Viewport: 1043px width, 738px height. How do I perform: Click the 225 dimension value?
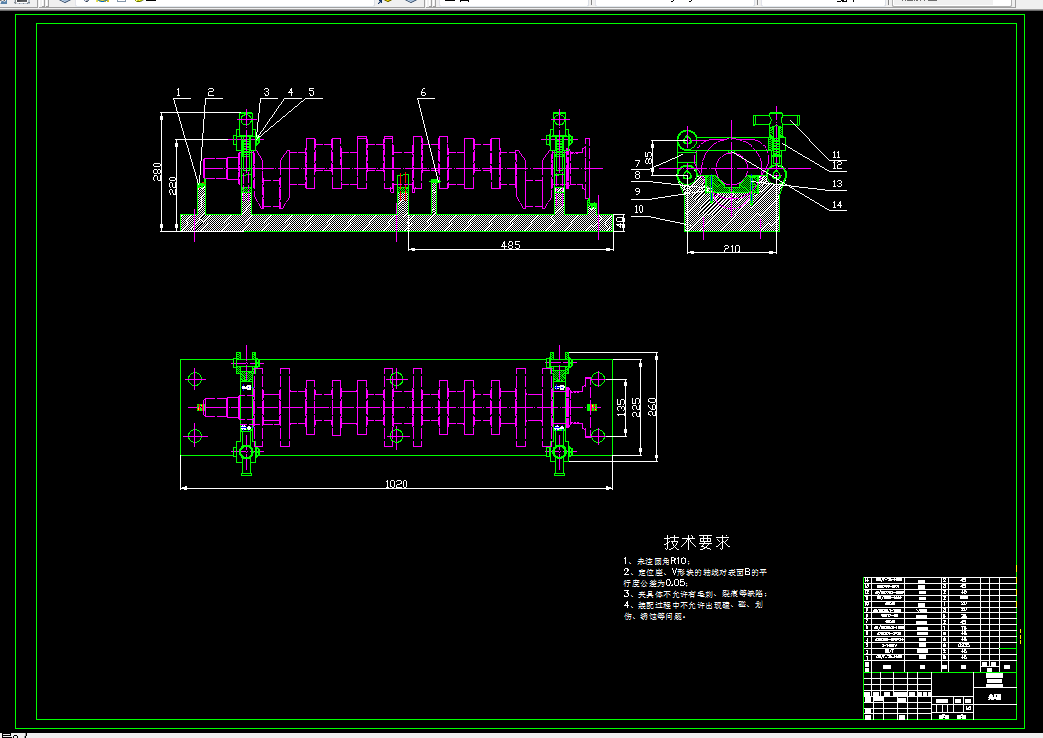pos(636,407)
